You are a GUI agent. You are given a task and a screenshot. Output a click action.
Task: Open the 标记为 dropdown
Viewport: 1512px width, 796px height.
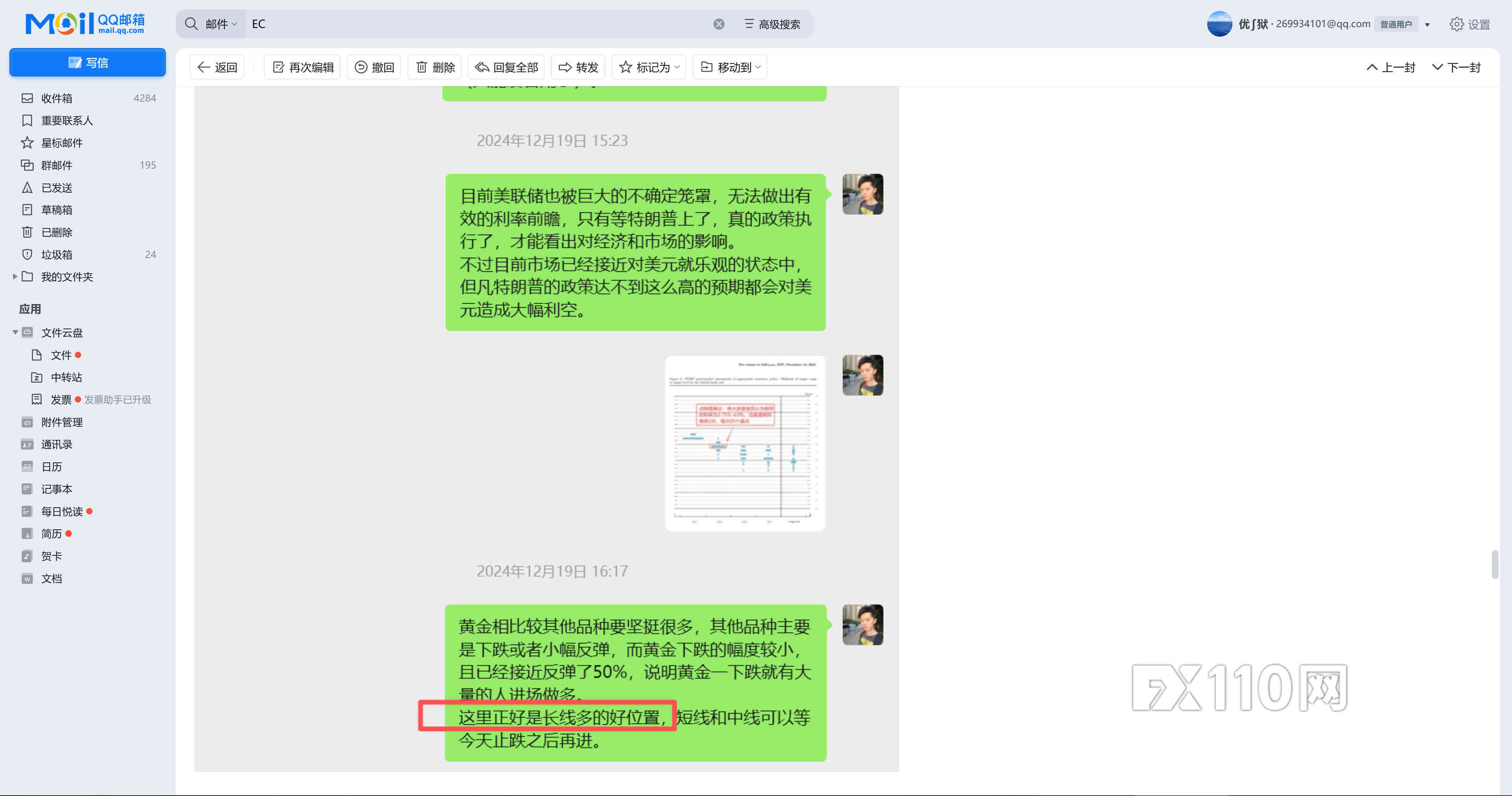coord(649,67)
